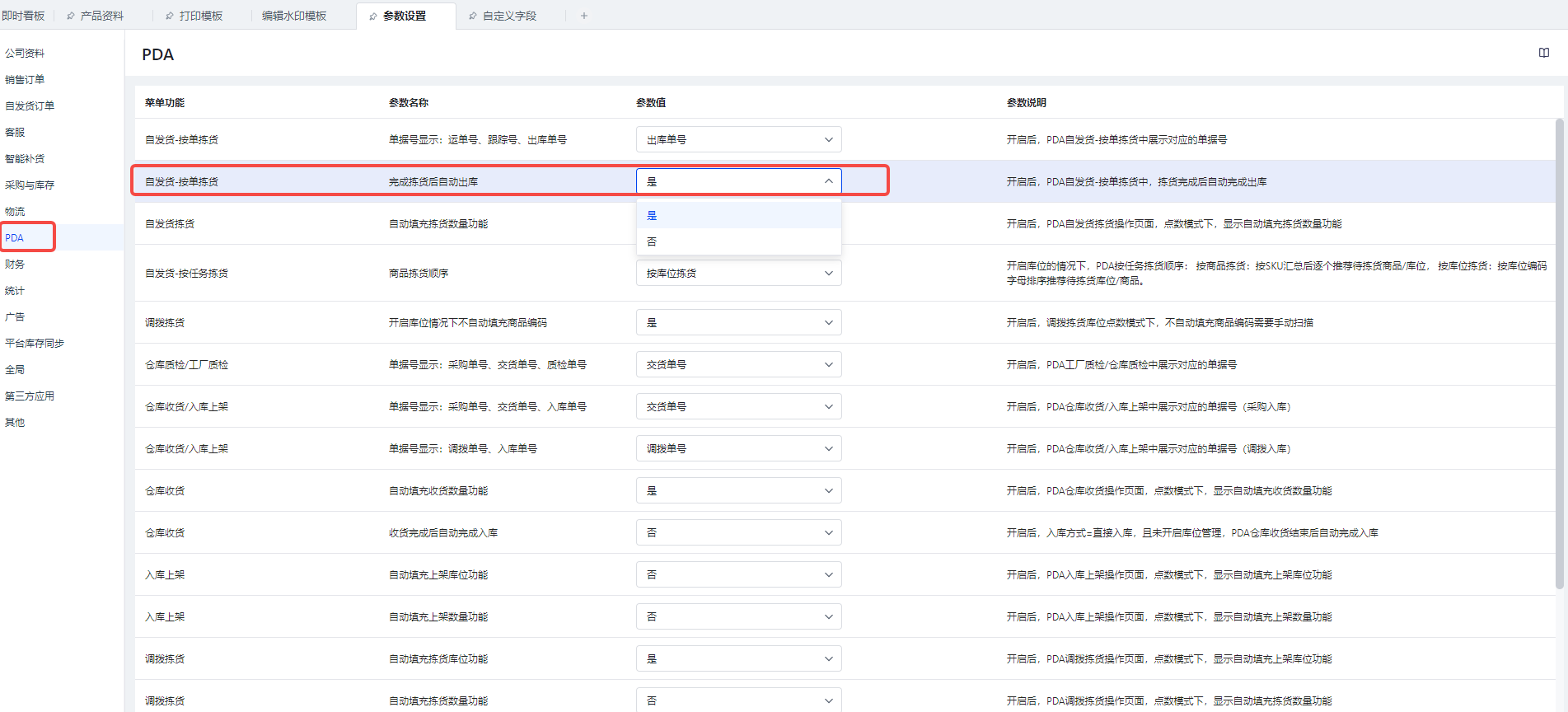Switch to the 编辑水印模板 tab

pyautogui.click(x=294, y=16)
